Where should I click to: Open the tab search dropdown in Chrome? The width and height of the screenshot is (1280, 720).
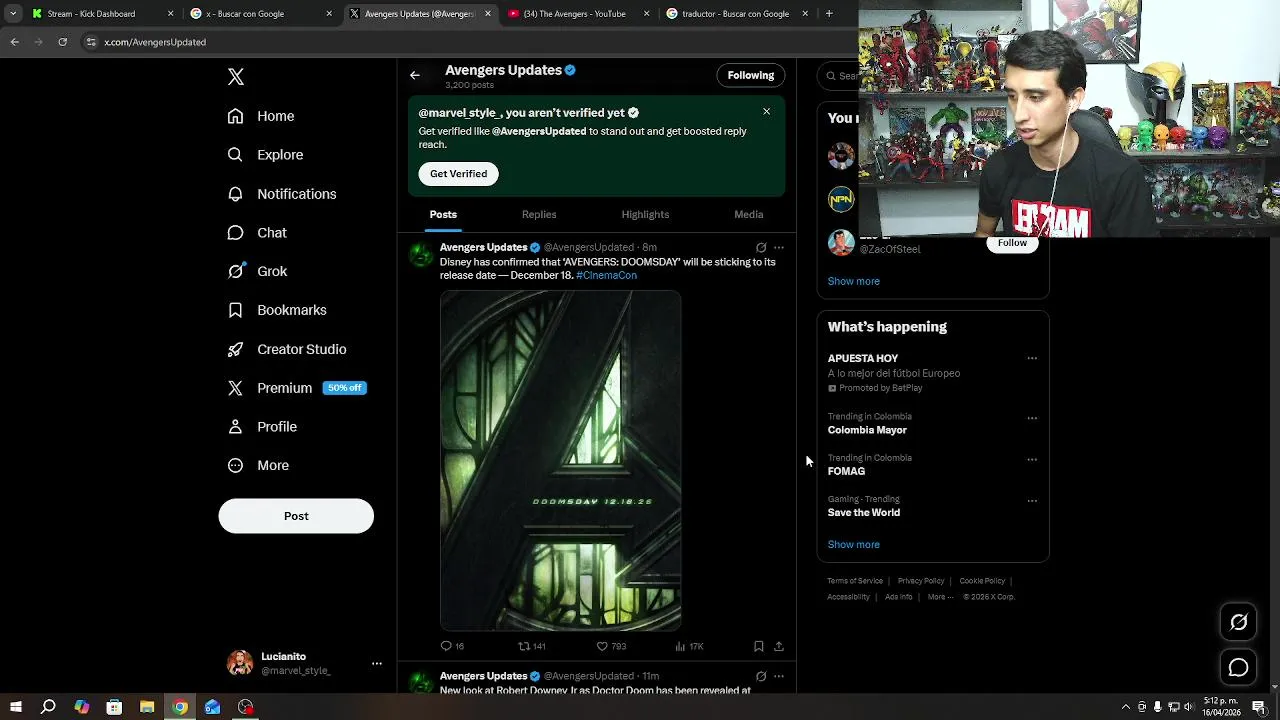pos(13,14)
